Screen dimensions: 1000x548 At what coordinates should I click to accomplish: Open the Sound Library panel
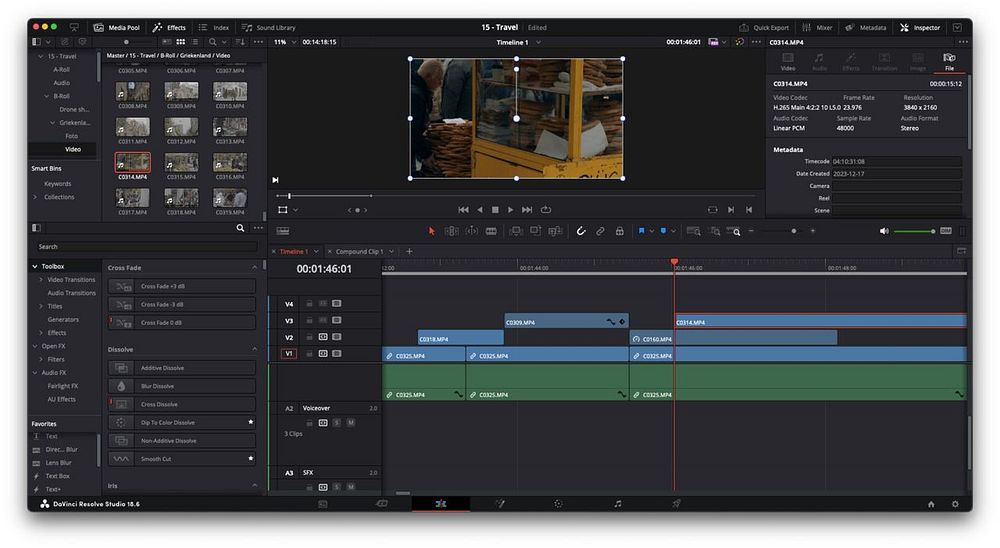pos(269,27)
